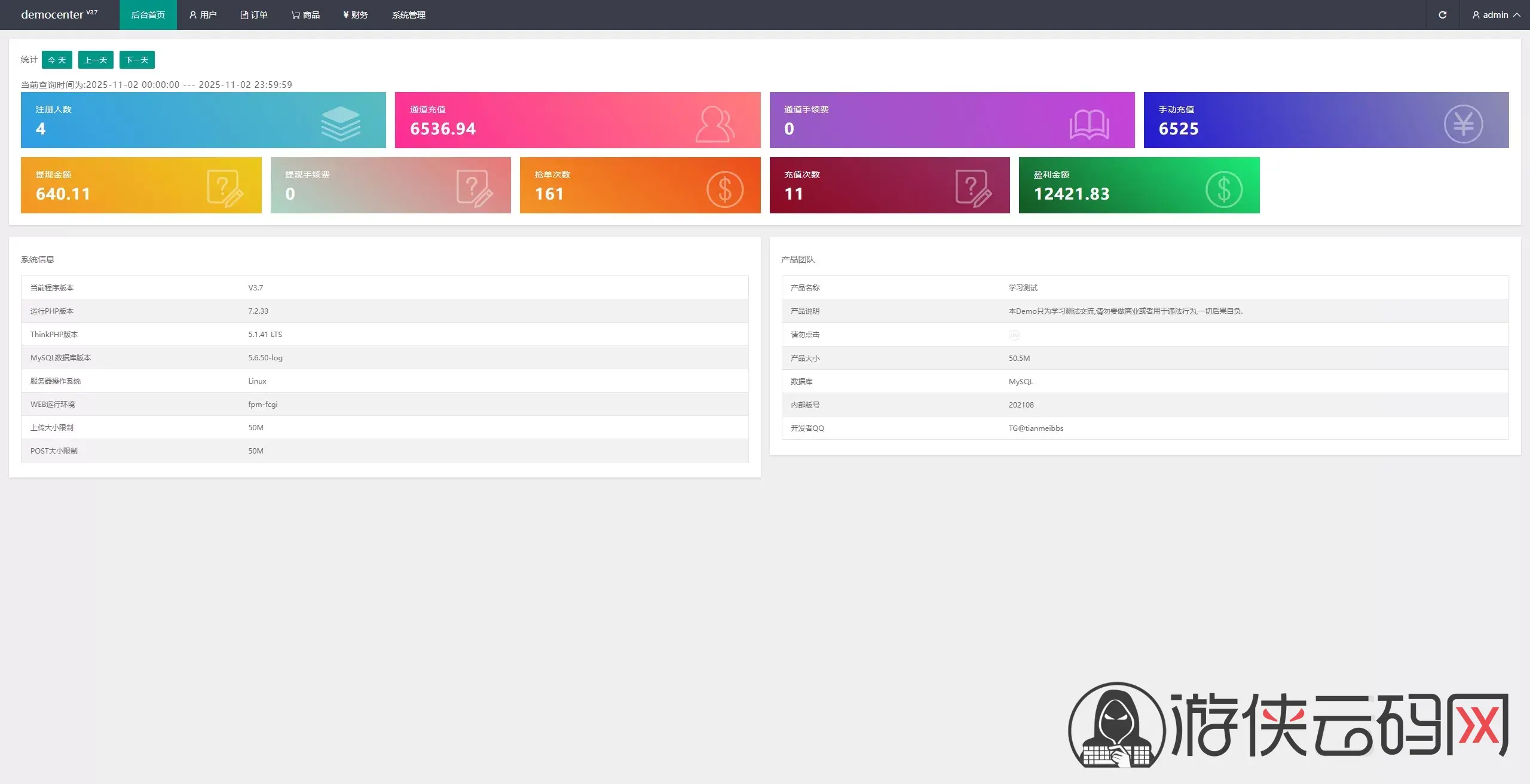
Task: Click the 上一天 button
Action: click(x=96, y=60)
